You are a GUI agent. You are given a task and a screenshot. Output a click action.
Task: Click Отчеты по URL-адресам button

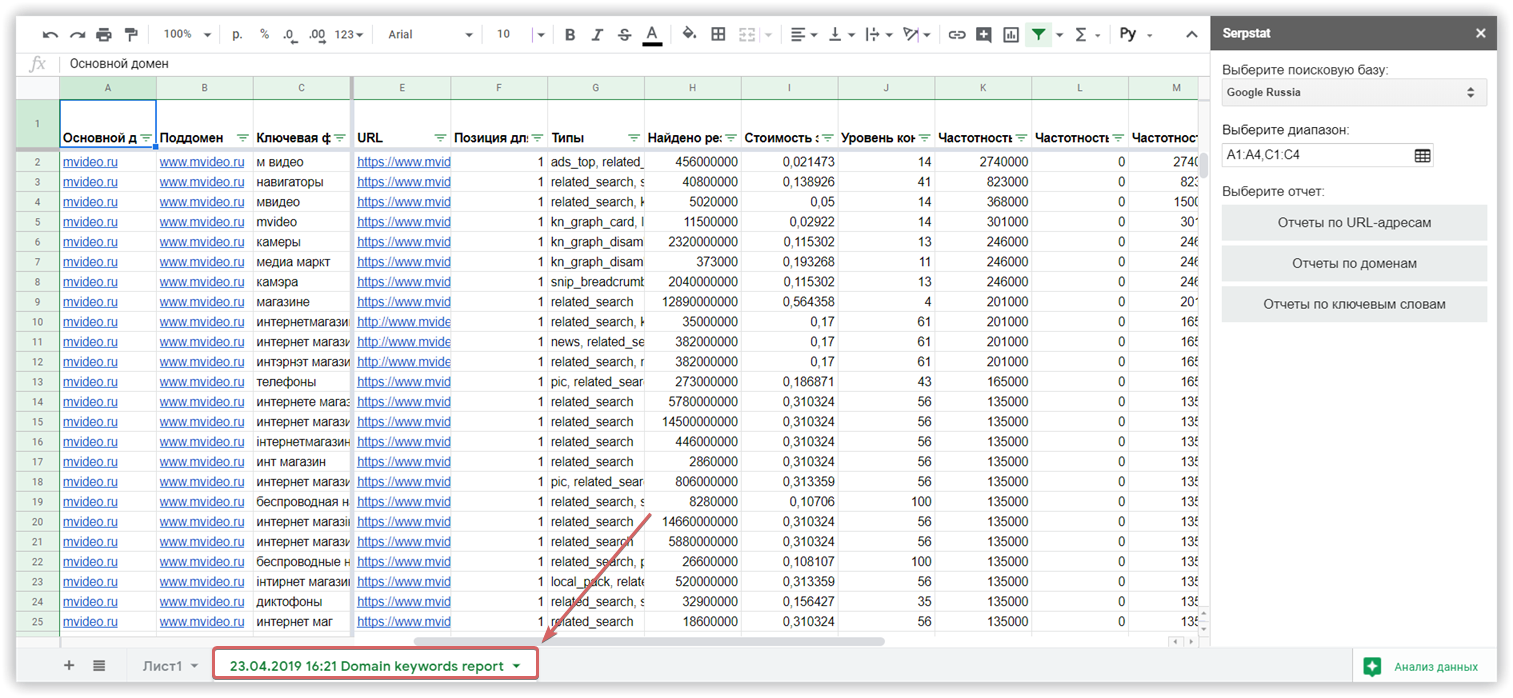click(x=1354, y=222)
